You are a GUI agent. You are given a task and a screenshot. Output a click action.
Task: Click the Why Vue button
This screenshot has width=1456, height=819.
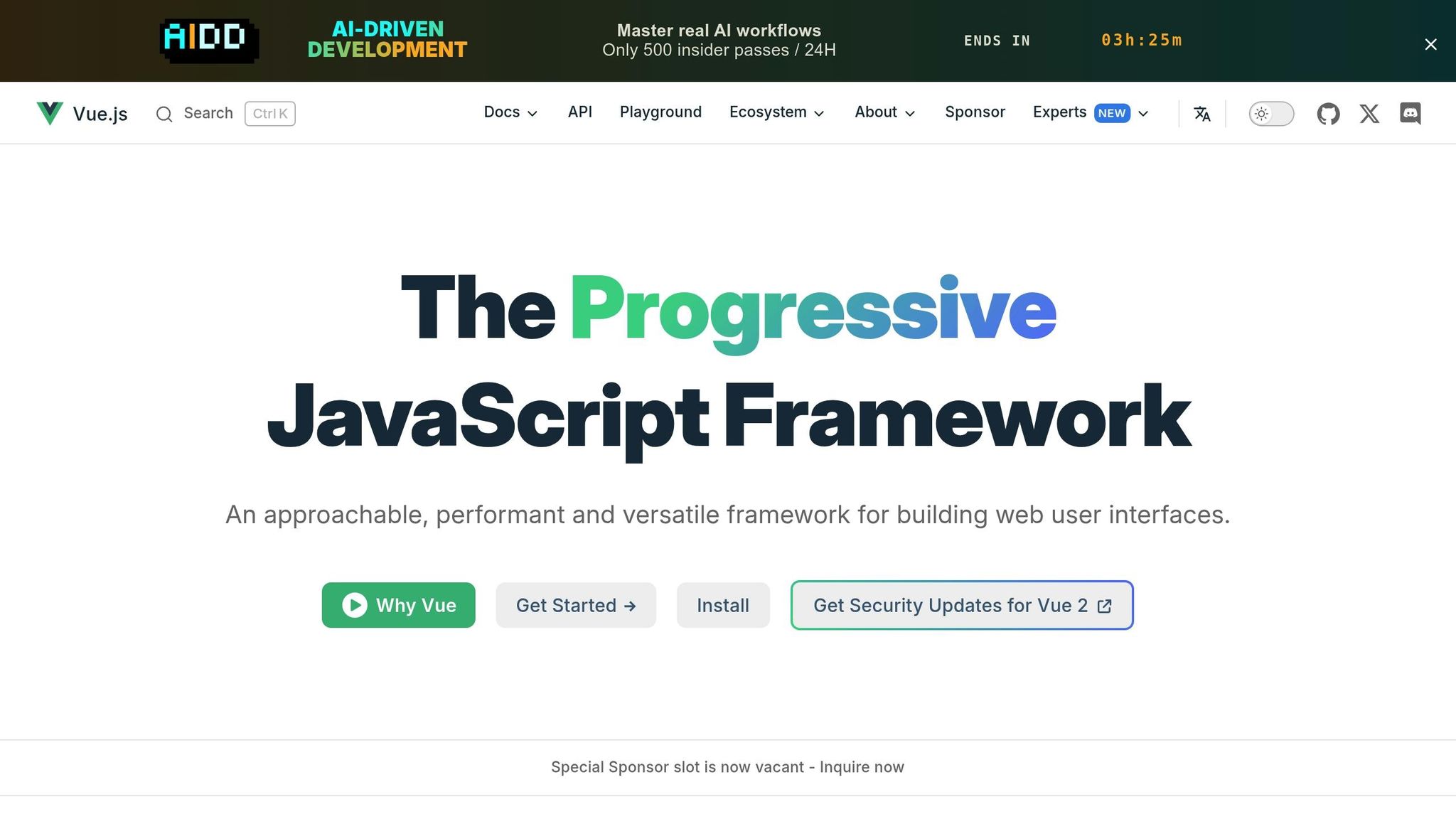click(398, 605)
